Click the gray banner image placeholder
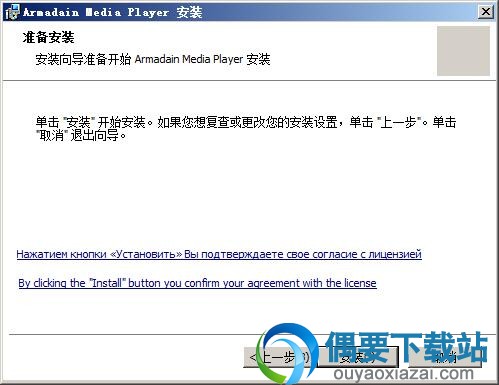Image resolution: width=499 pixels, height=385 pixels. click(463, 51)
